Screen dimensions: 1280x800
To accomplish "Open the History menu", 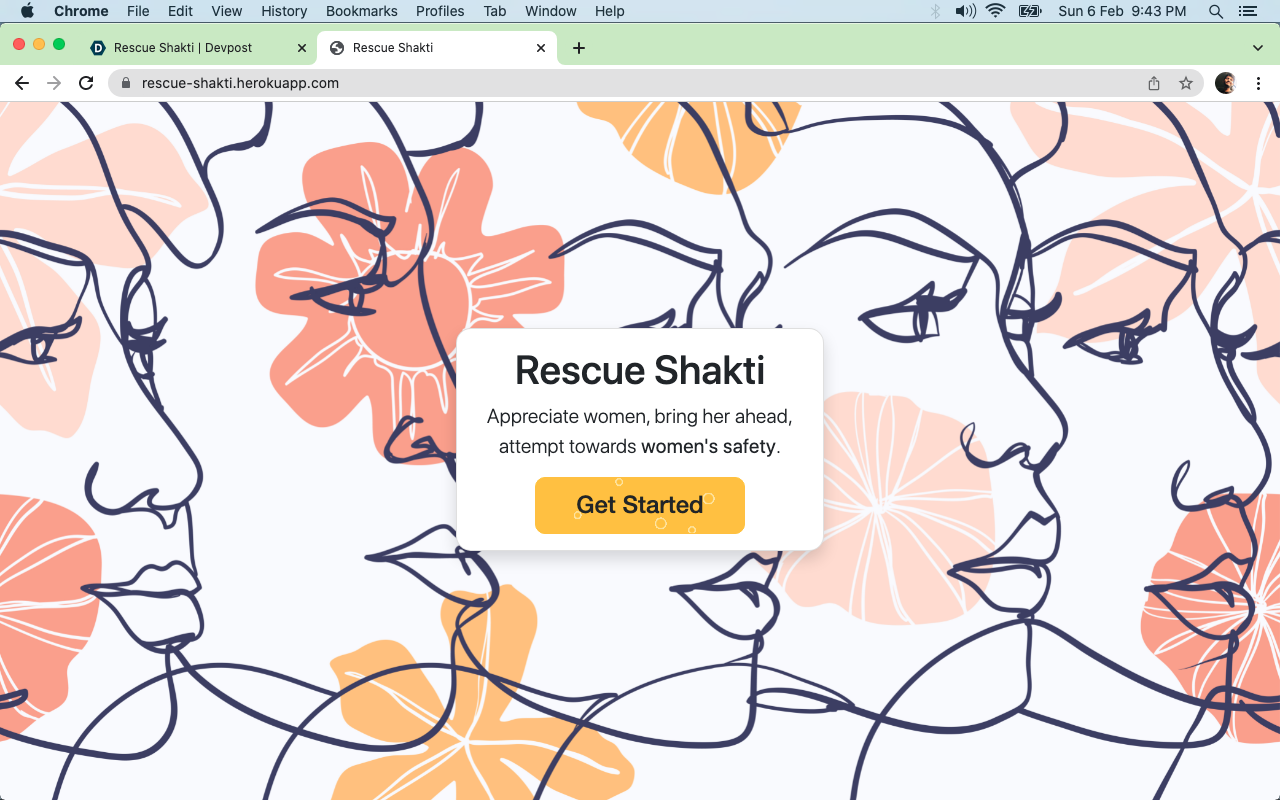I will 284,11.
